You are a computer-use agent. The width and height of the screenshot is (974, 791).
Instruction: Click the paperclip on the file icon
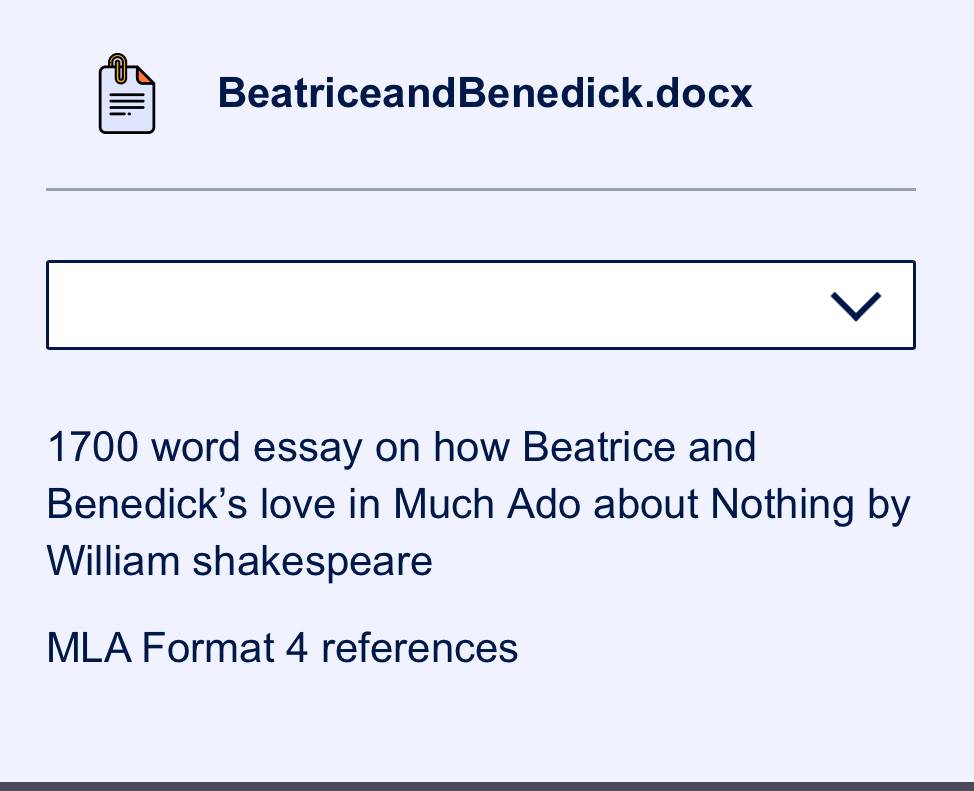pyautogui.click(x=117, y=67)
